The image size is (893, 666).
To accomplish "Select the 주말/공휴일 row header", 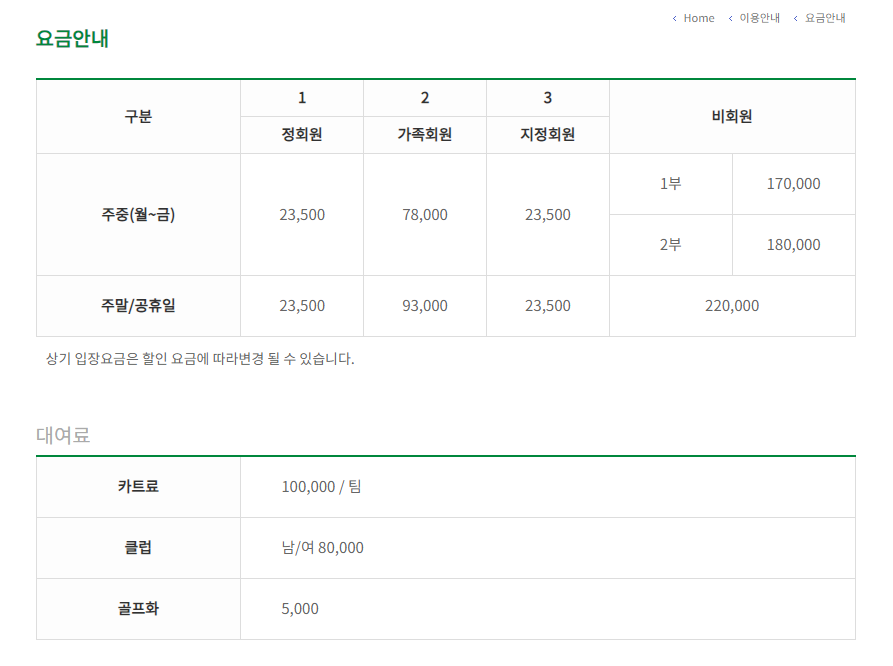I will point(138,306).
